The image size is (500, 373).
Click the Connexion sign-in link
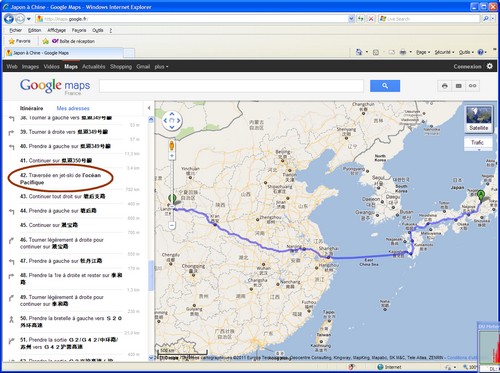tap(467, 67)
